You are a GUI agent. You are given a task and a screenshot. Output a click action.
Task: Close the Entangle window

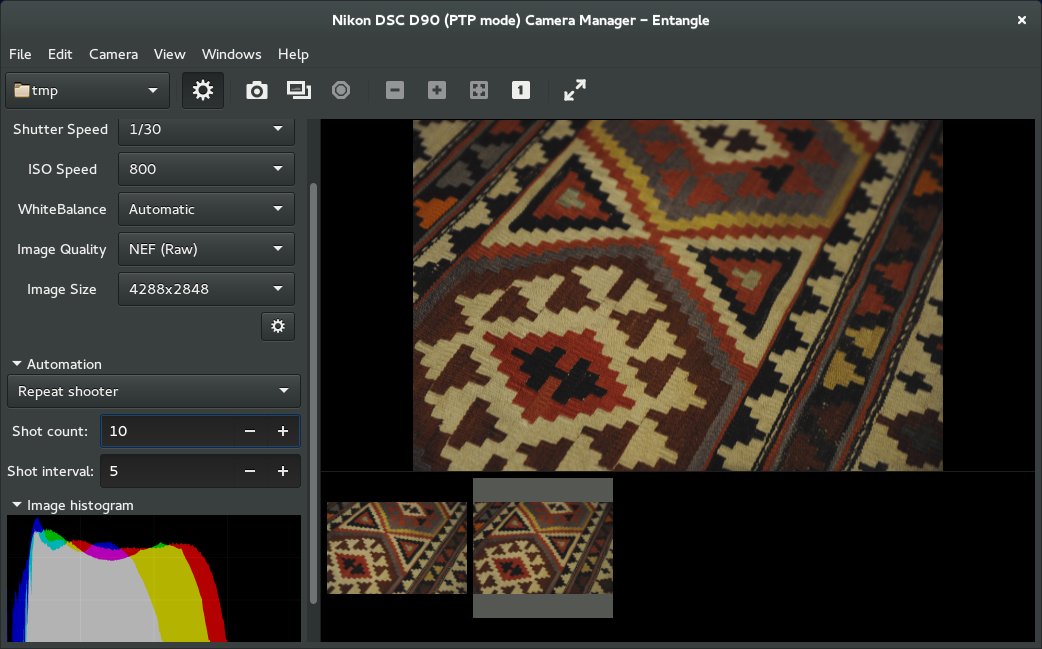click(1021, 21)
